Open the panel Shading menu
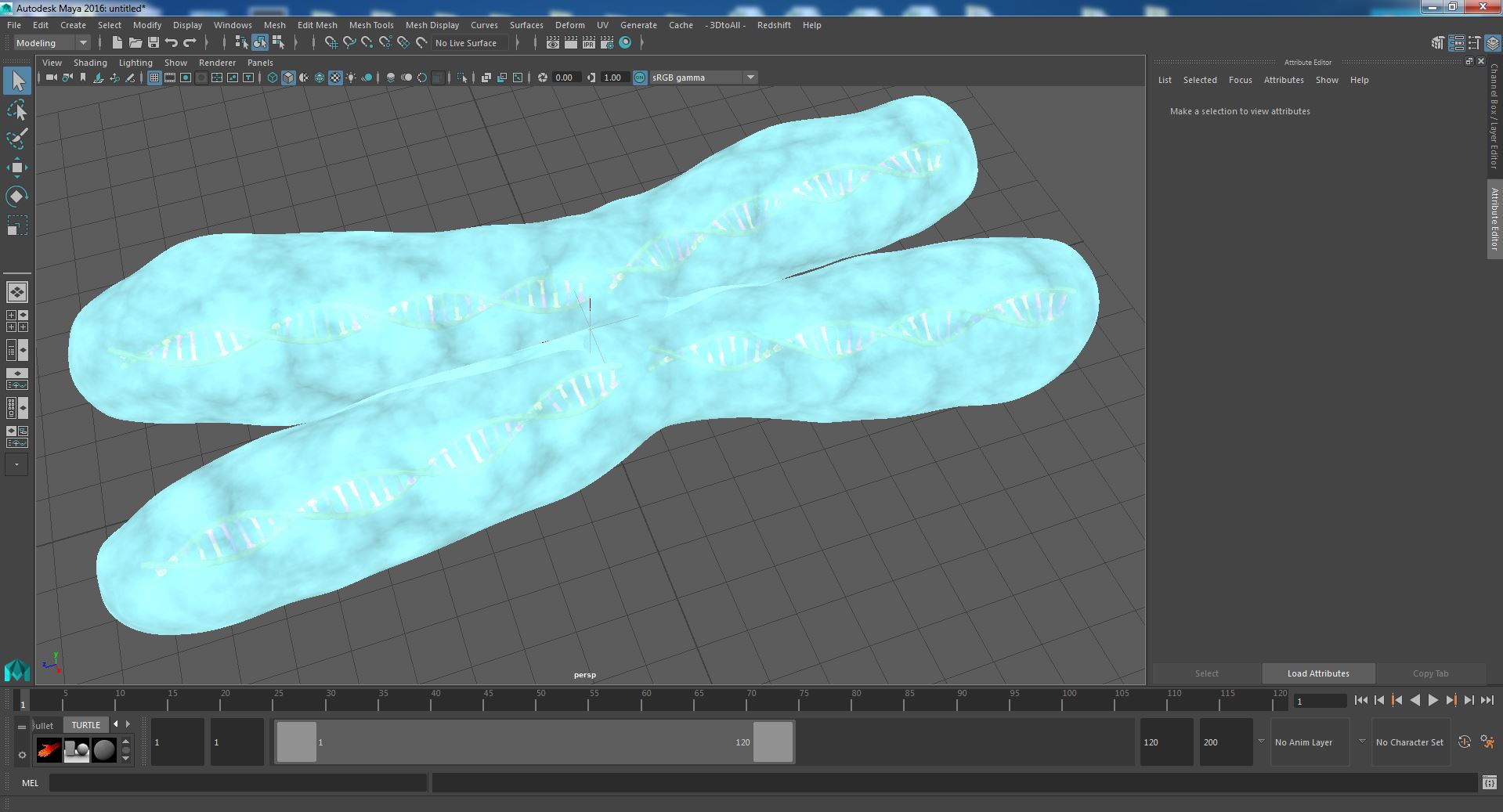 click(90, 63)
